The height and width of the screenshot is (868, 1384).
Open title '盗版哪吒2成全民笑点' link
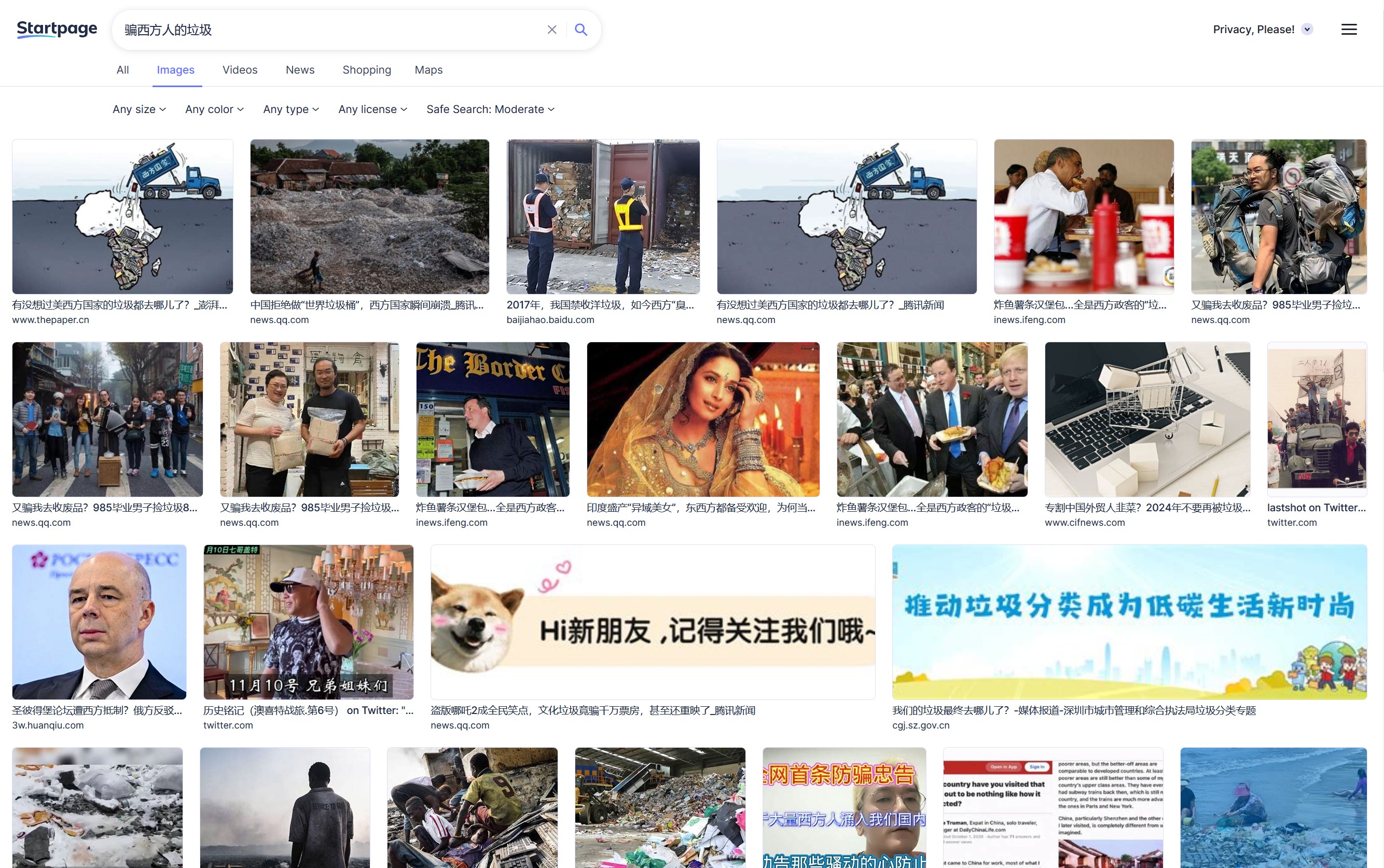click(x=592, y=710)
